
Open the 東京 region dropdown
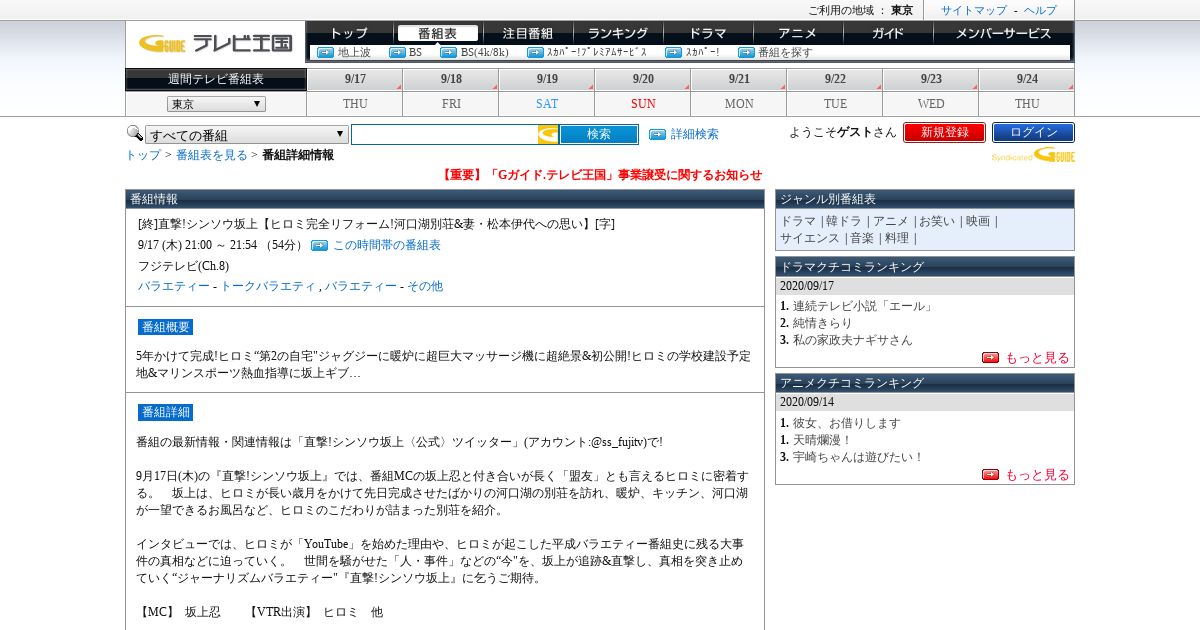coord(216,104)
